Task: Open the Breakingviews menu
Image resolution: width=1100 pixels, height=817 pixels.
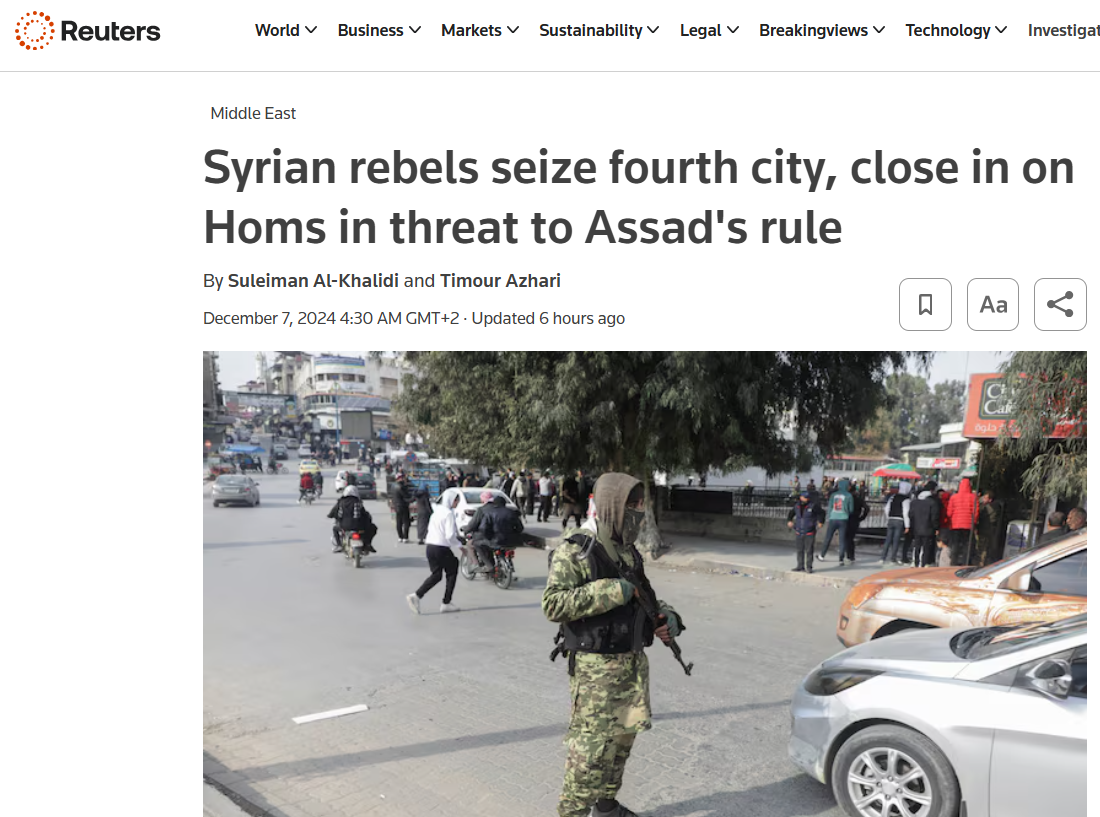Action: point(822,30)
